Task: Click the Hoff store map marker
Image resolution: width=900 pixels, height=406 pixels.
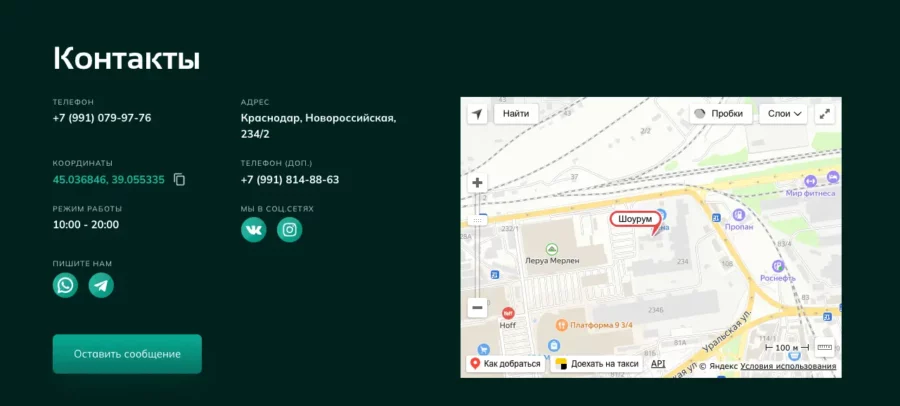Action: click(508, 314)
